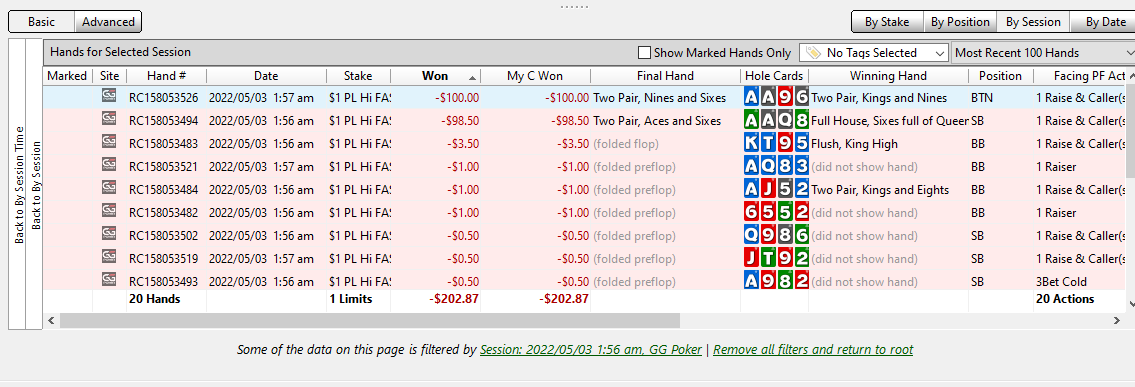The image size is (1135, 387).
Task: Click hole cards A982 for hand RC158053493
Action: pyautogui.click(x=777, y=281)
